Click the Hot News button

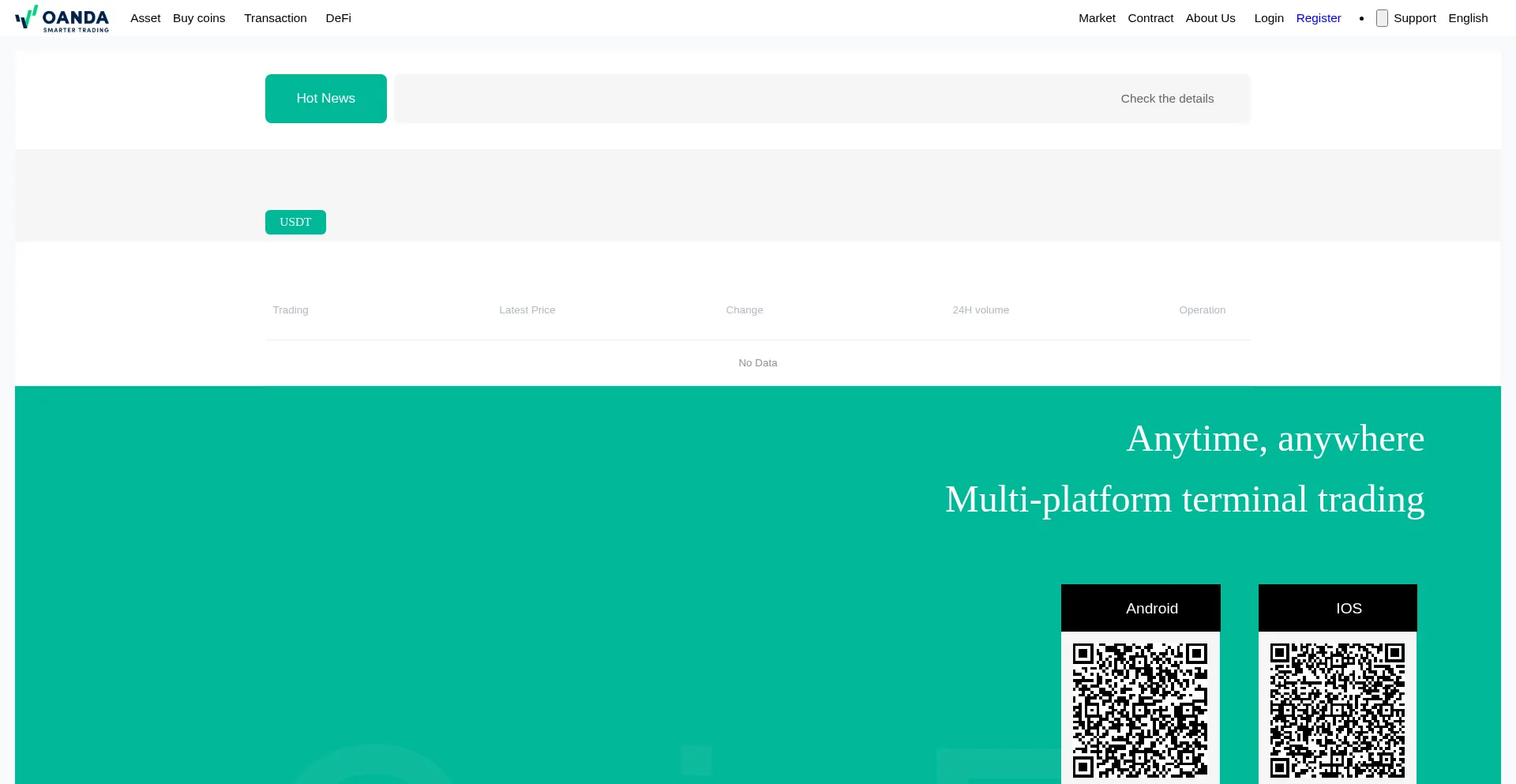tap(326, 99)
